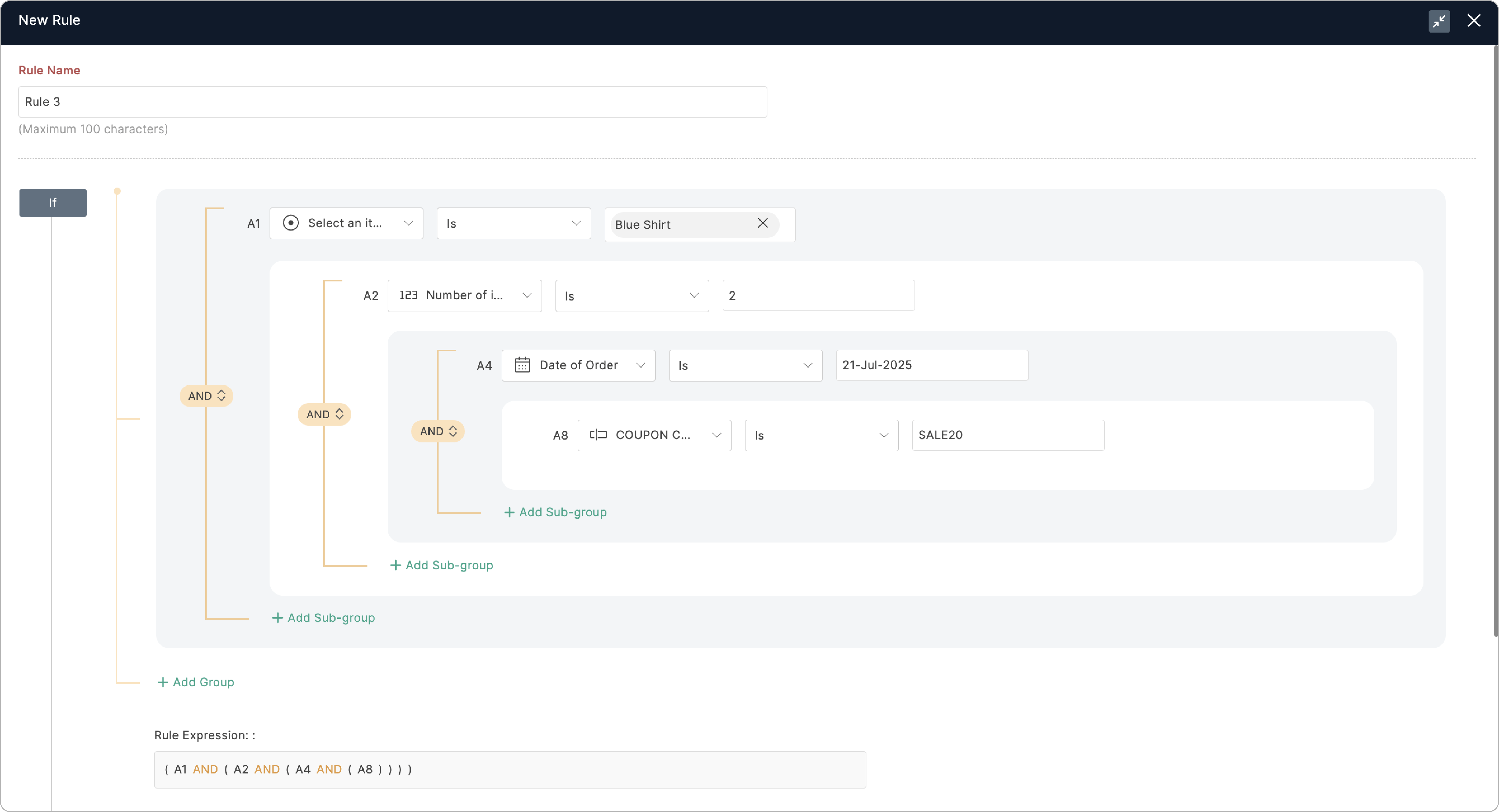Click Add Group
Screen dimensions: 1499x812
(x=196, y=682)
